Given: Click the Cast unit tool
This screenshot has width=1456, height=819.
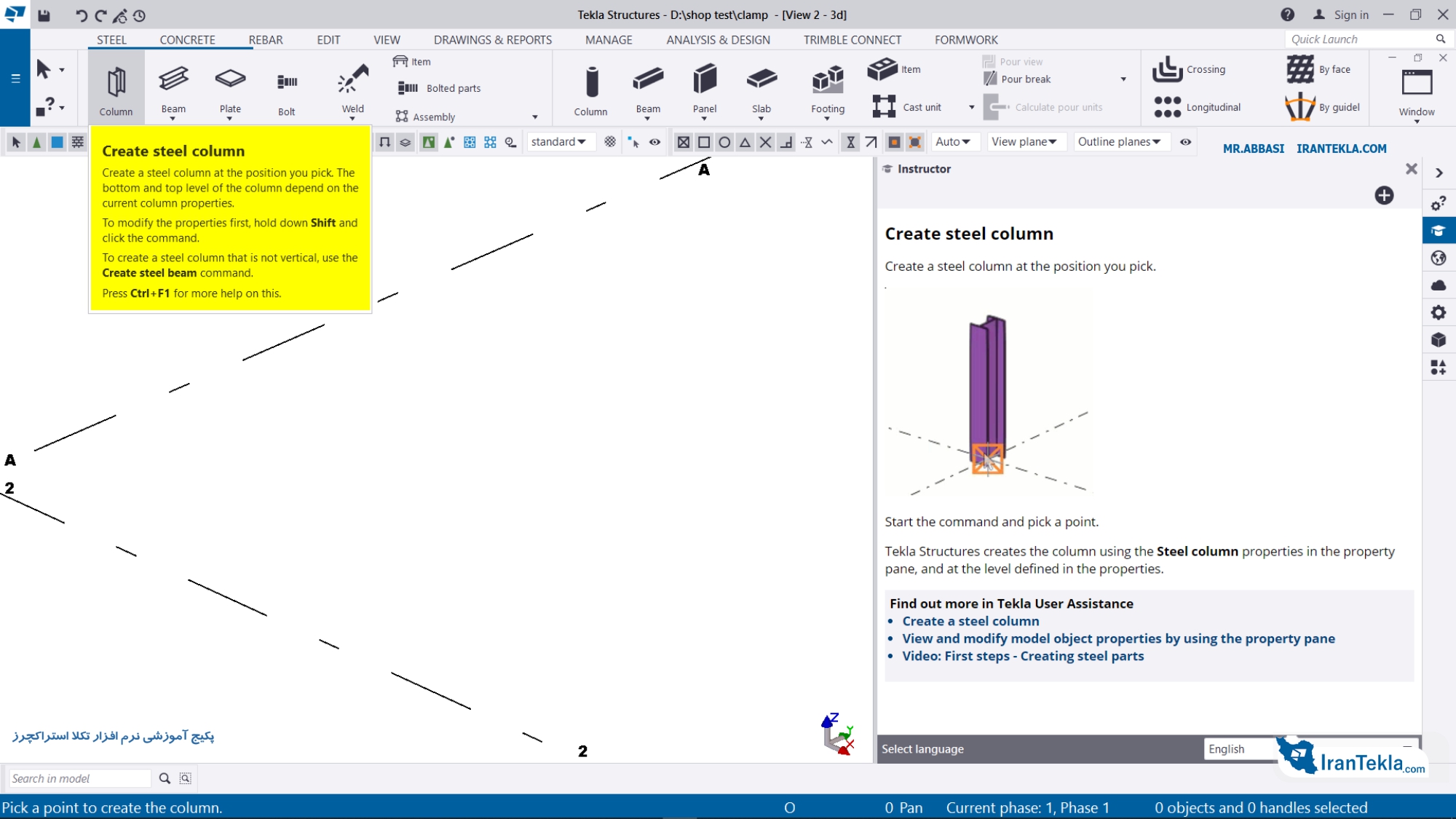Looking at the screenshot, I should (x=907, y=107).
